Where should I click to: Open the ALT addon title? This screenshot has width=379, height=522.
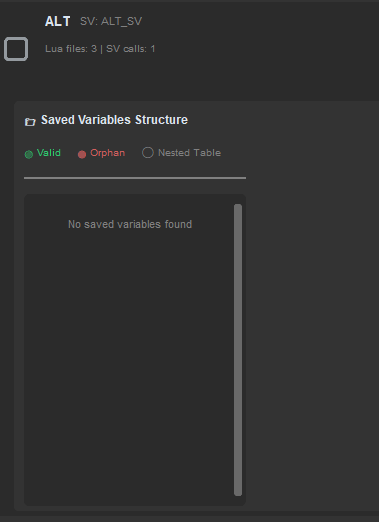(58, 21)
